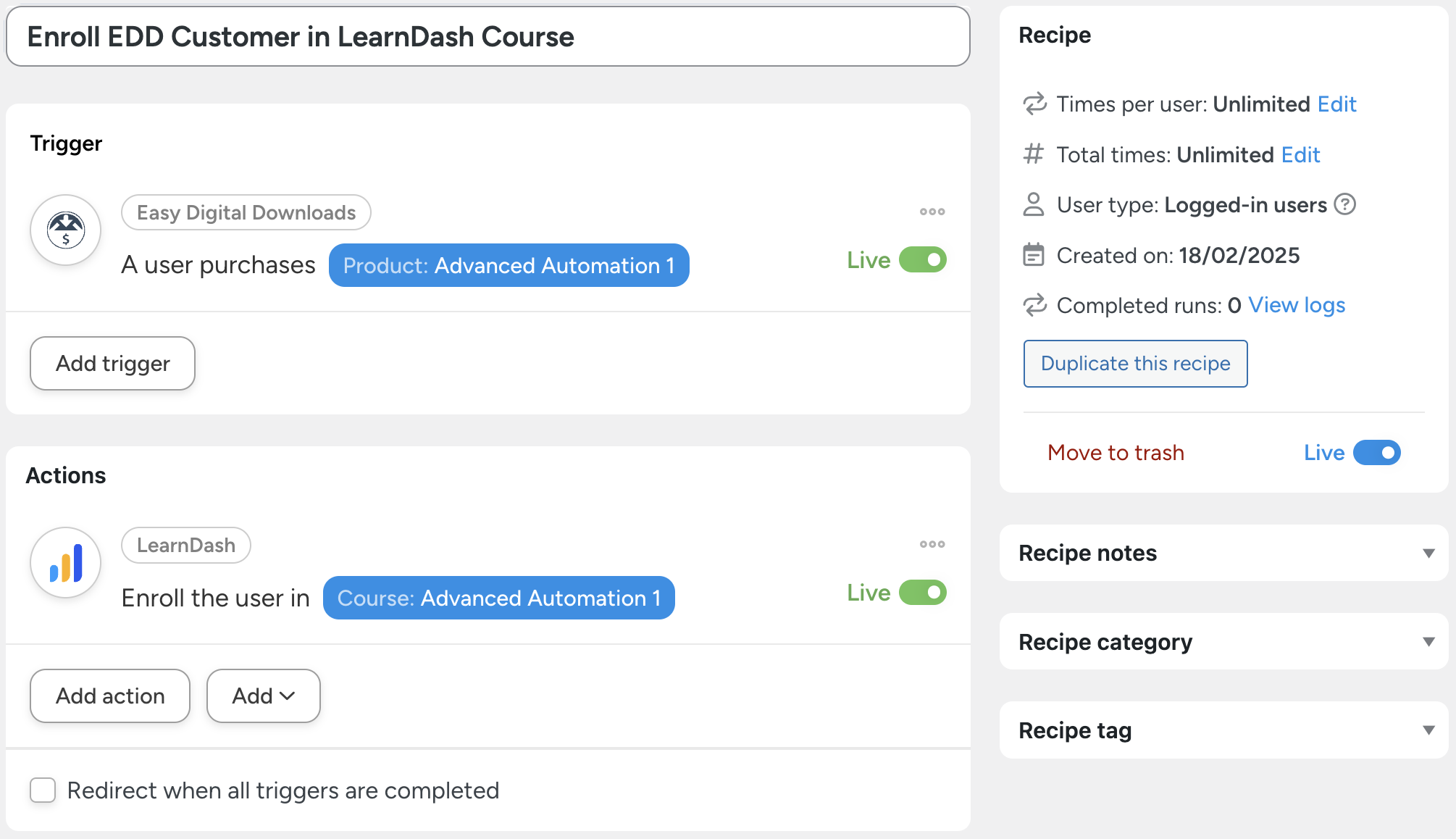Viewport: 1456px width, 839px height.
Task: Click the Easy Digital Downloads integration icon
Action: [65, 230]
